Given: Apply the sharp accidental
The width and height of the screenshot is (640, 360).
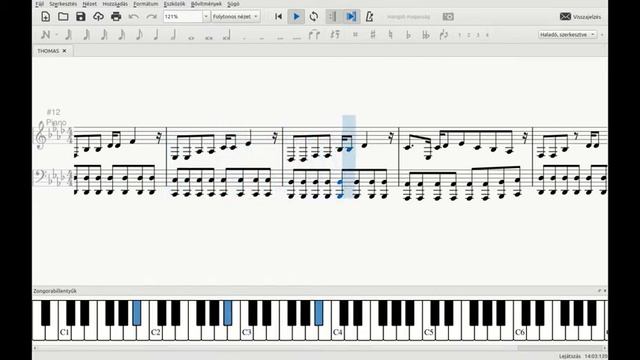Looking at the screenshot, I should click(373, 35).
